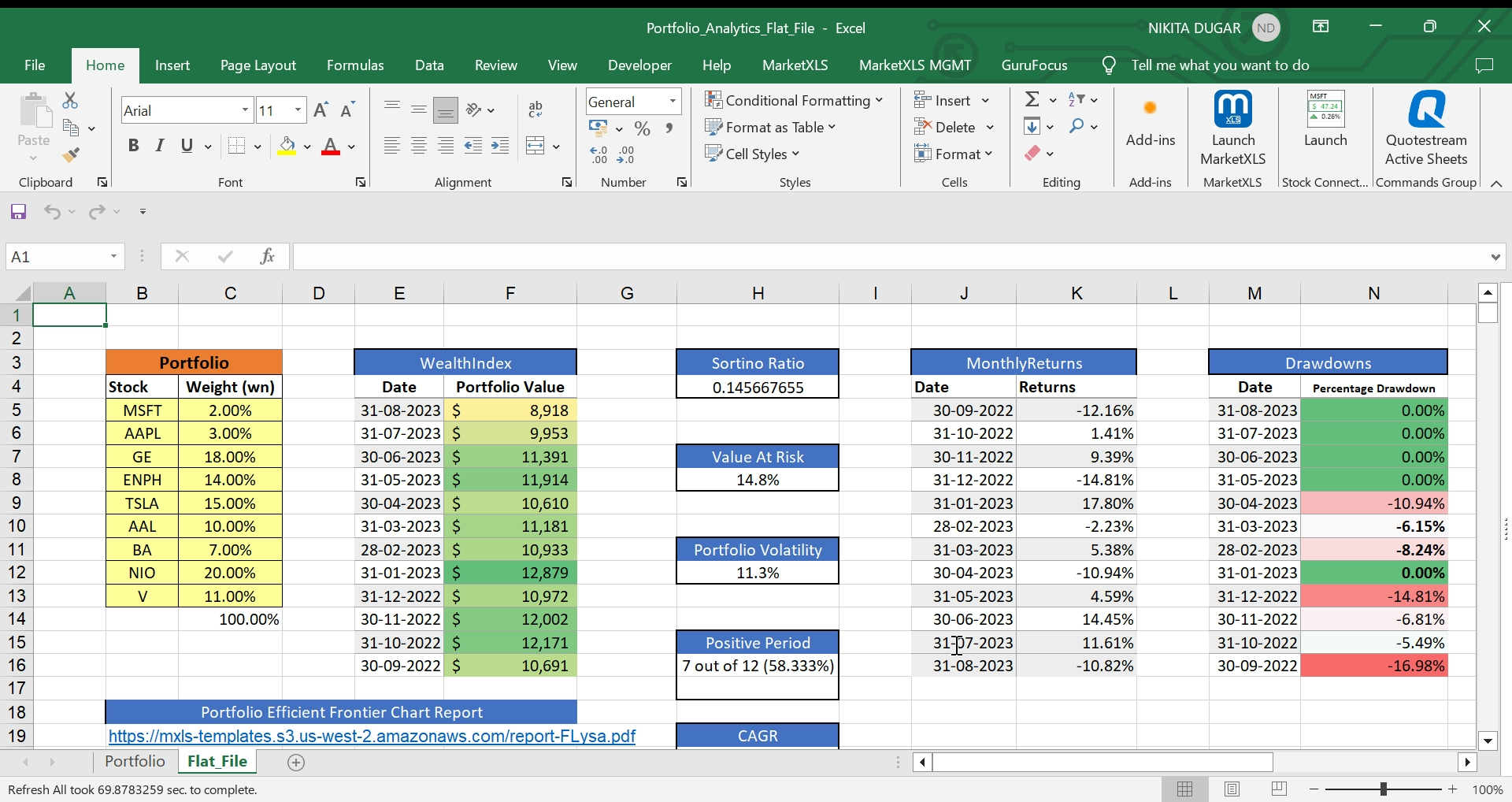Collapse the ribbon with caret arrow
Image resolution: width=1512 pixels, height=802 pixels.
tap(1496, 184)
